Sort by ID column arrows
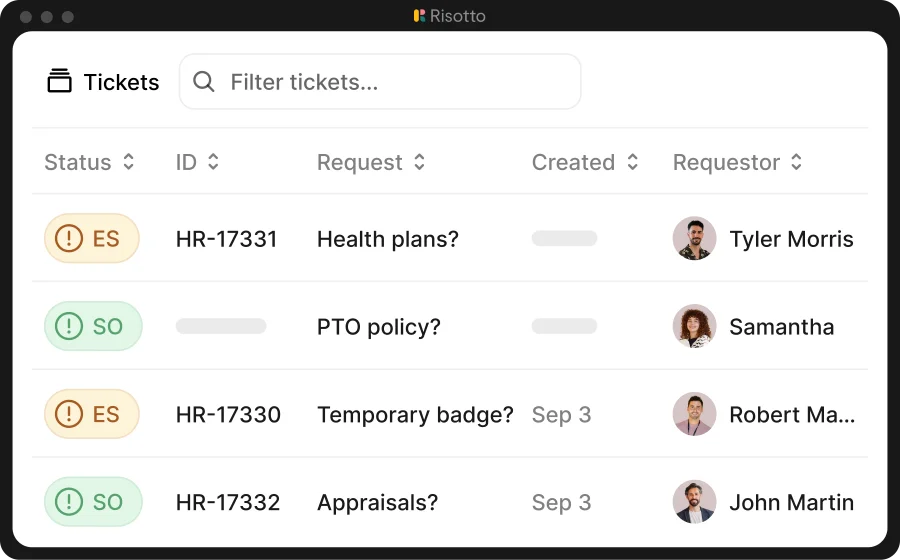900x560 pixels. coord(213,162)
